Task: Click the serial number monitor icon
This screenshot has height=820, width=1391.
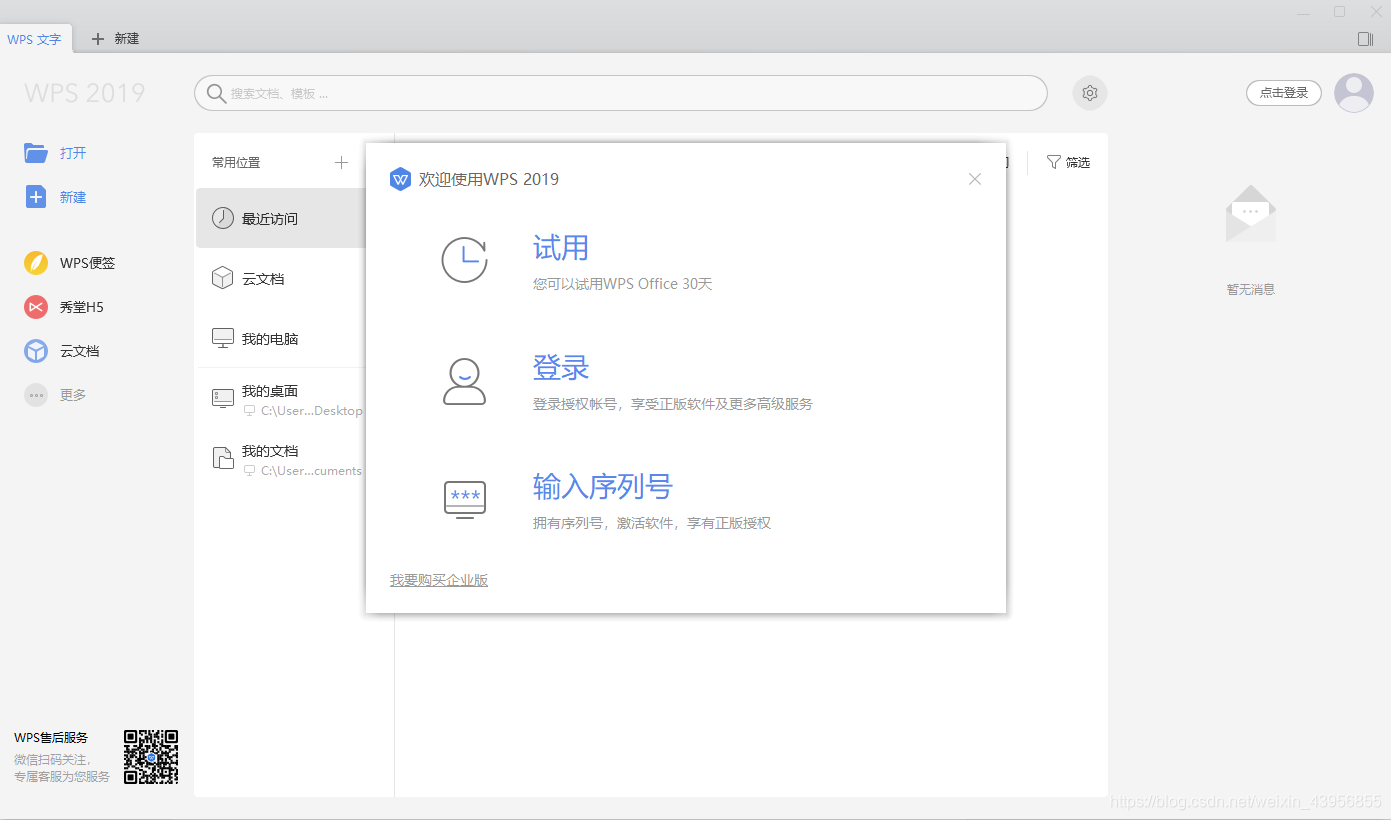Action: (x=465, y=499)
